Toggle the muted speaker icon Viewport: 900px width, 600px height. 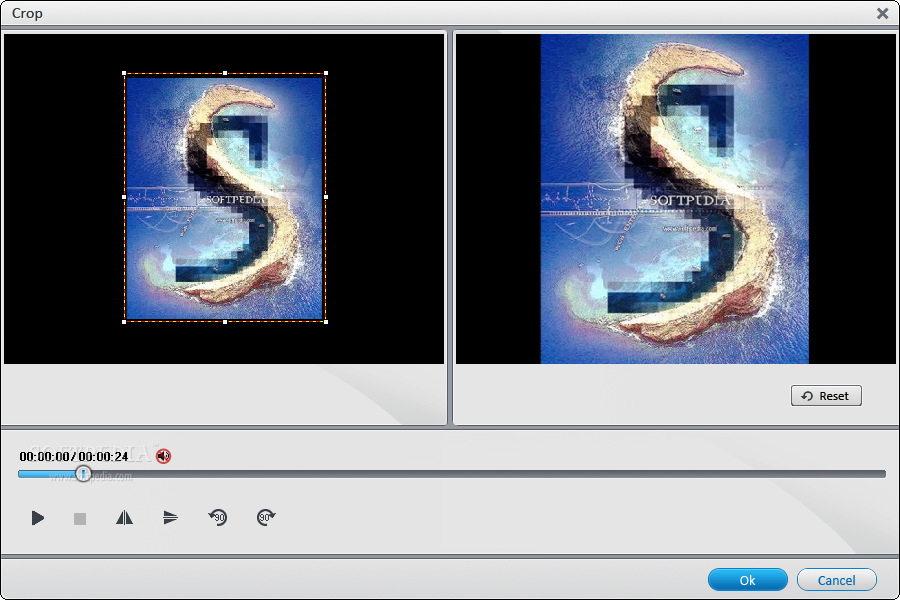pyautogui.click(x=164, y=456)
